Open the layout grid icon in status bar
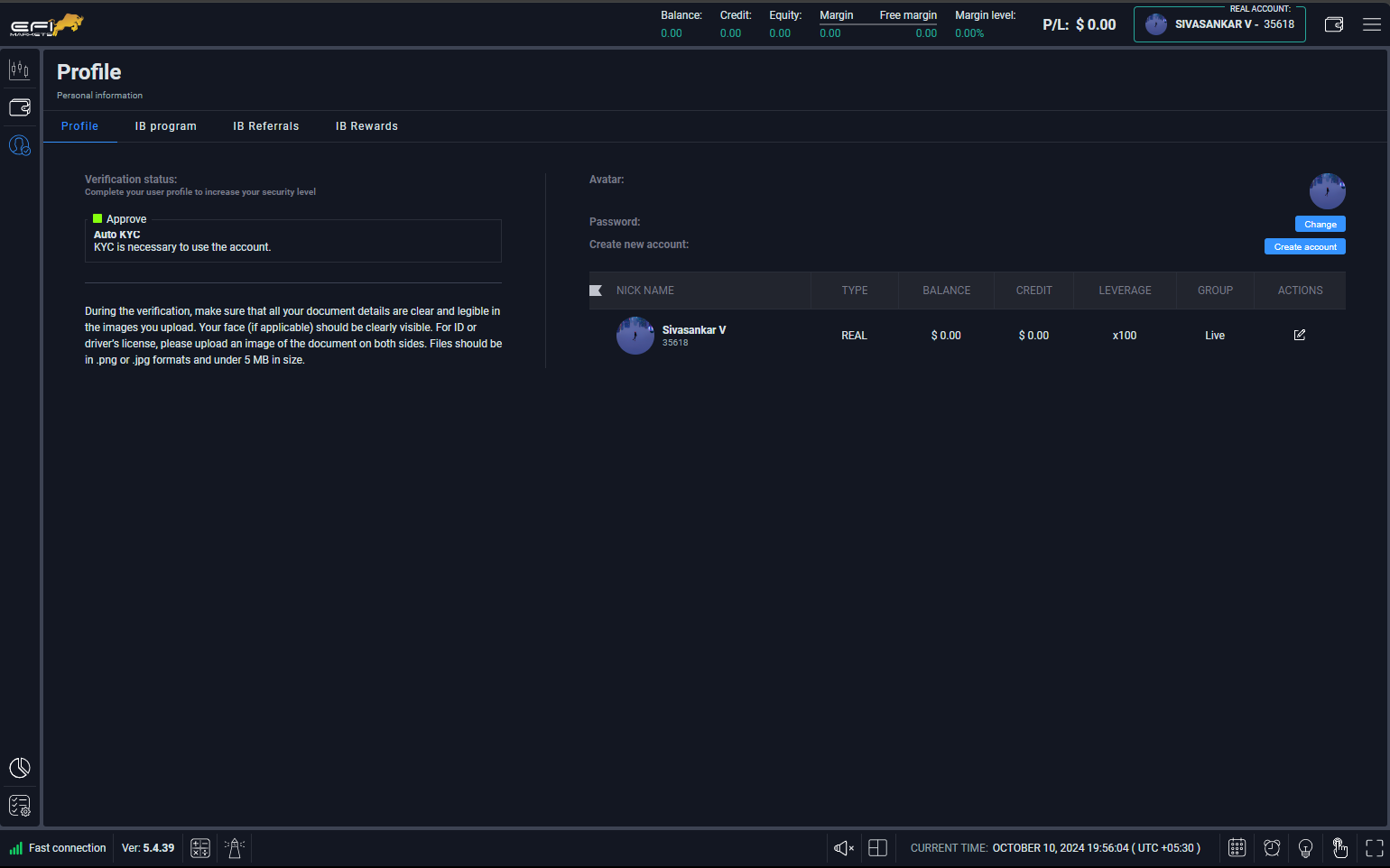This screenshot has width=1390, height=868. coord(878,848)
